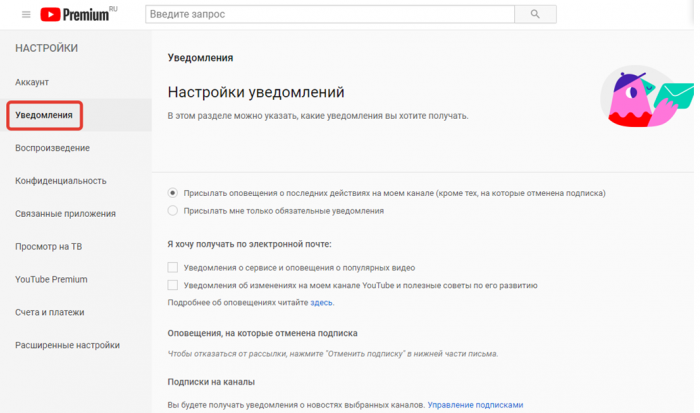
Task: Open «Конфиденциальность» settings page
Action: coord(61,181)
